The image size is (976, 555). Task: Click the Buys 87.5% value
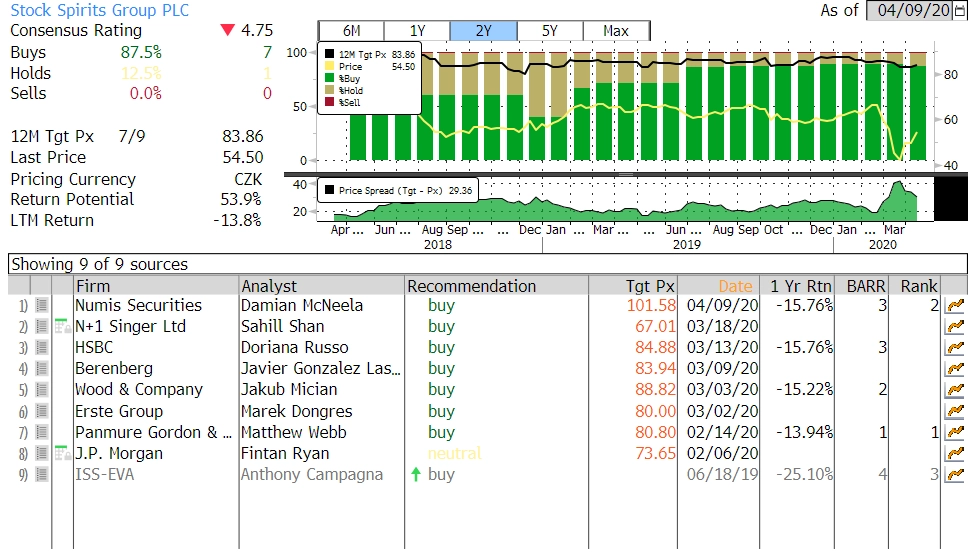(141, 52)
